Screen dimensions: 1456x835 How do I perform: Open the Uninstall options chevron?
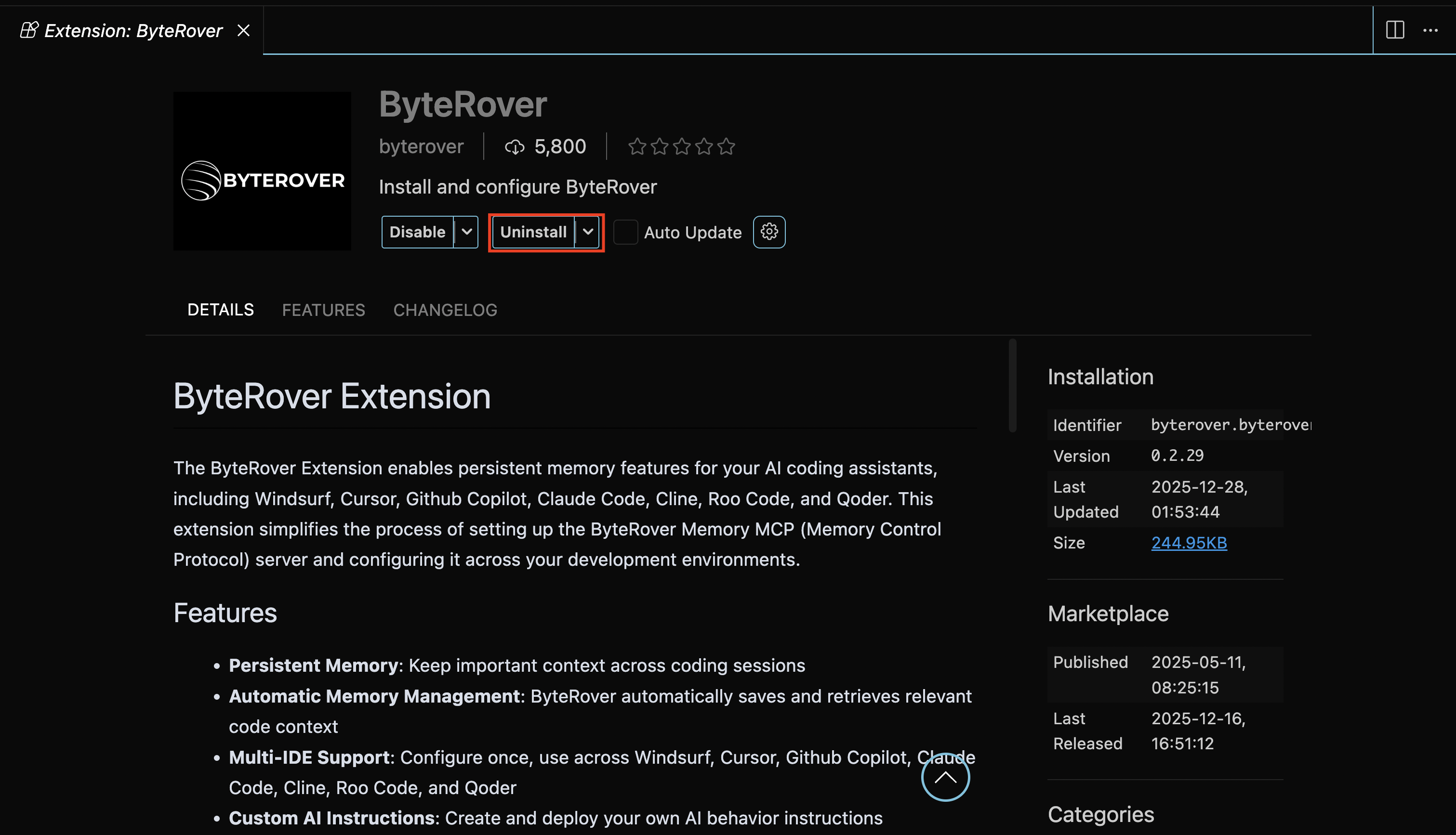point(588,232)
